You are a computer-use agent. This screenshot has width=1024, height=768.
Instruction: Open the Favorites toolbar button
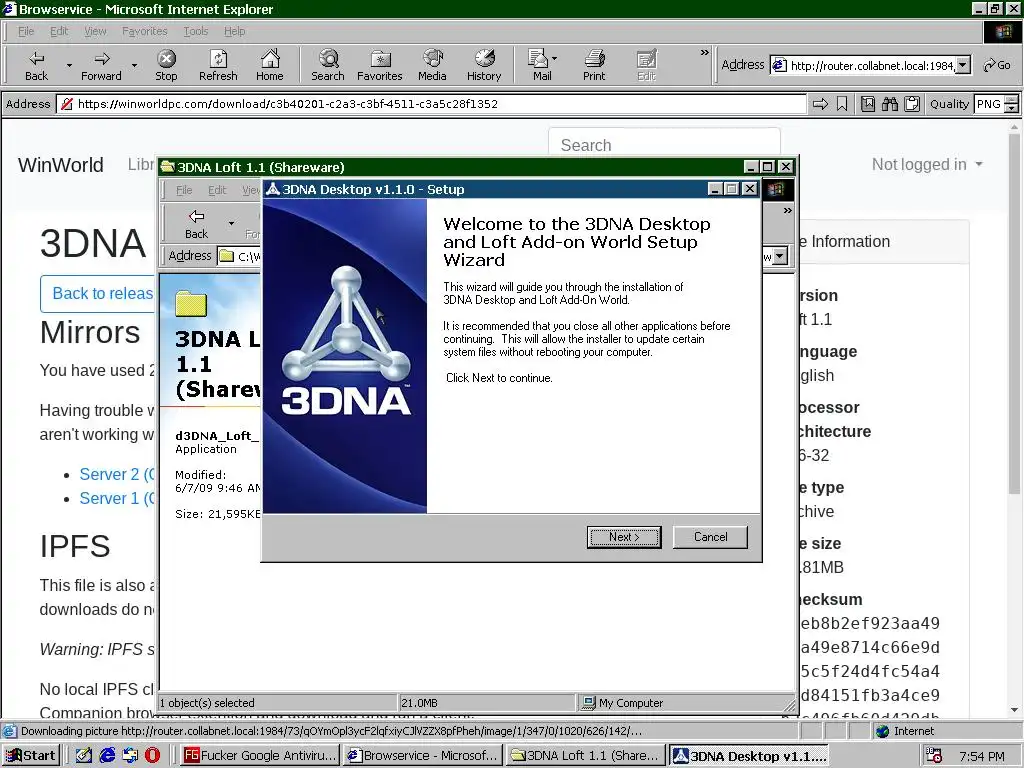(x=379, y=65)
